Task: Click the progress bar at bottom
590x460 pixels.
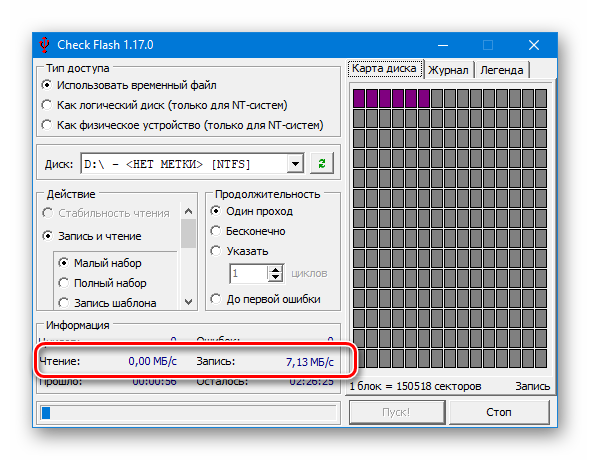Action: pyautogui.click(x=189, y=413)
